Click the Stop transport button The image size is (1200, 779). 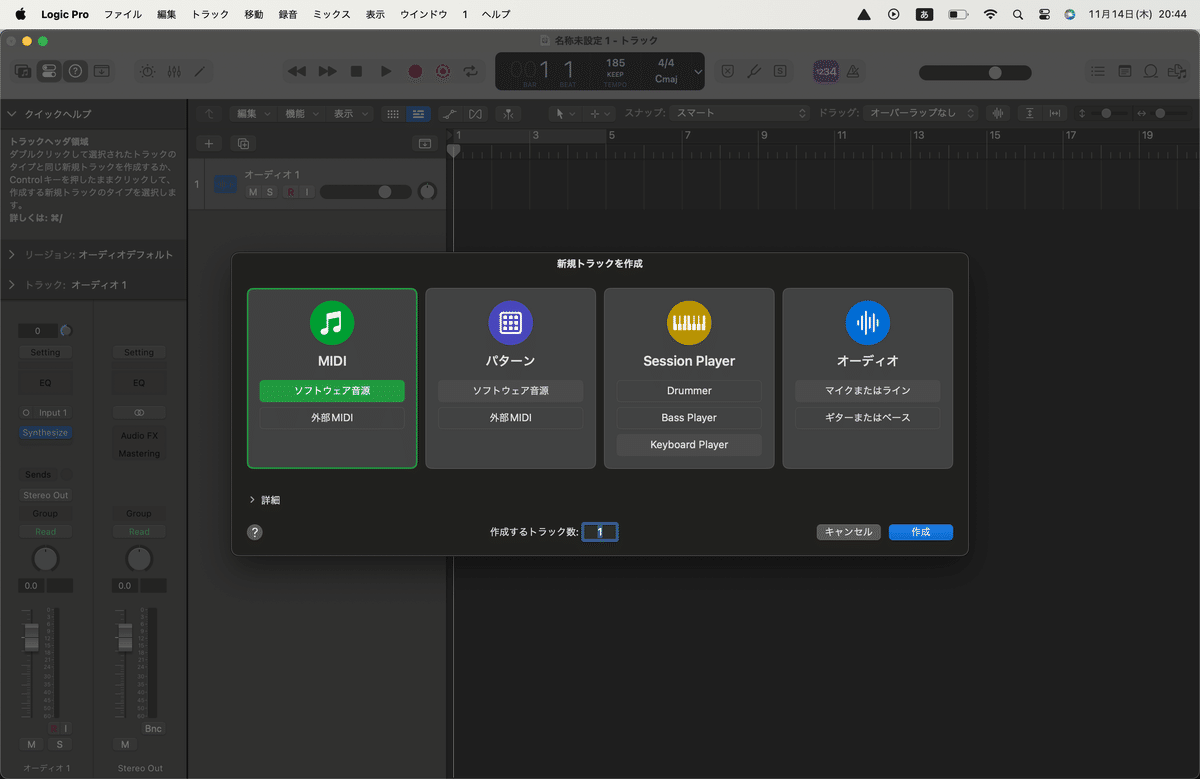(x=356, y=71)
